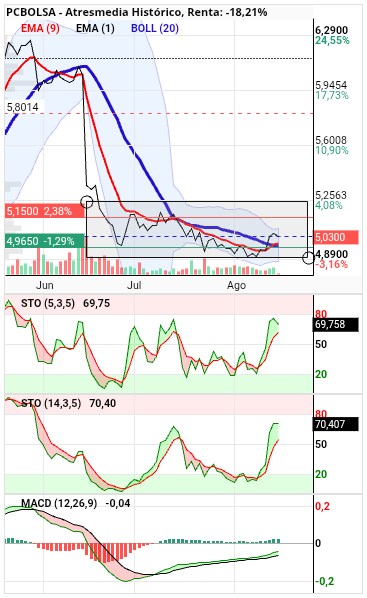367x598 pixels.
Task: Select the MACD (12,26,9) indicator title
Action: (59, 503)
